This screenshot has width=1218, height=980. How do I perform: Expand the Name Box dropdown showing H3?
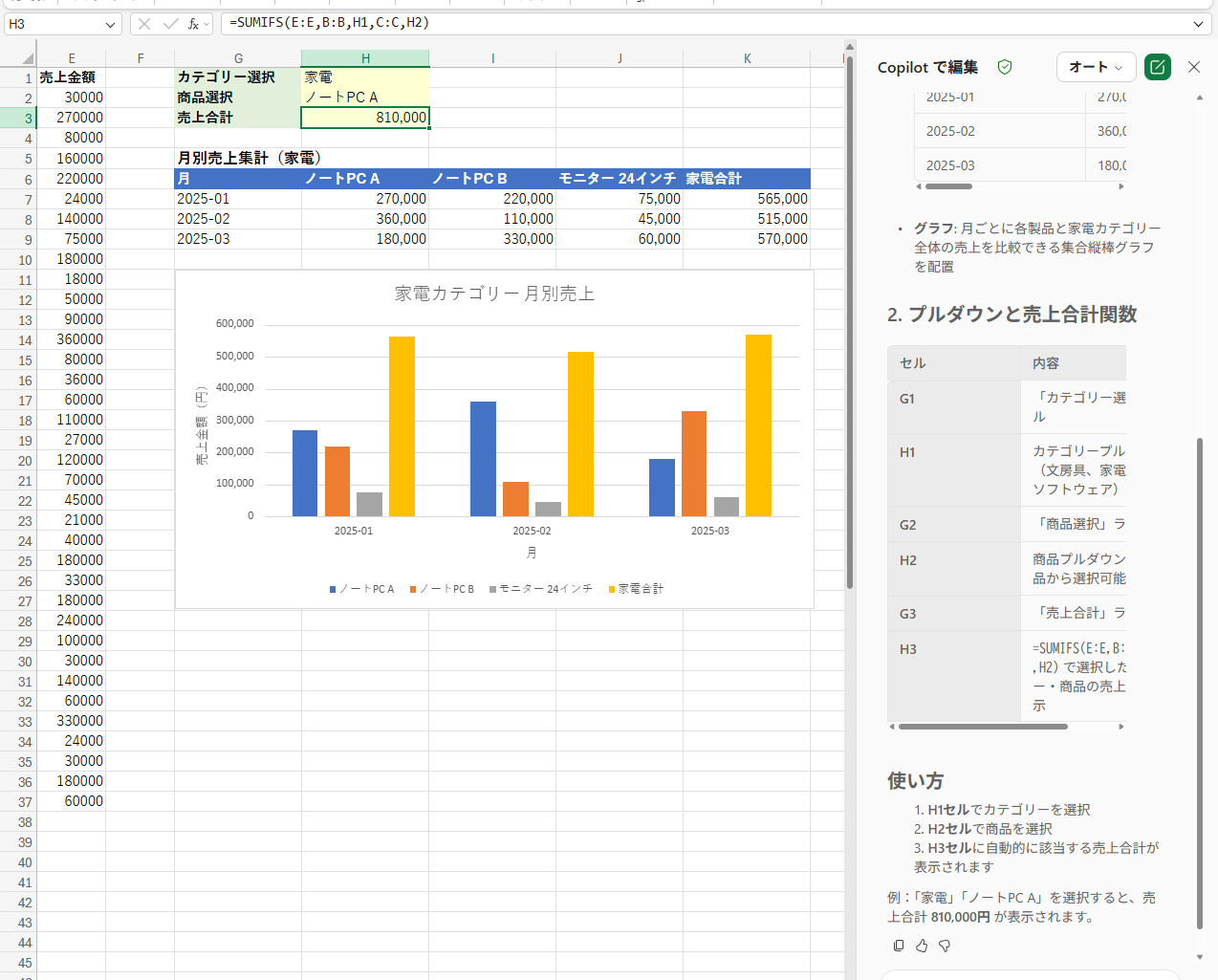(x=110, y=24)
